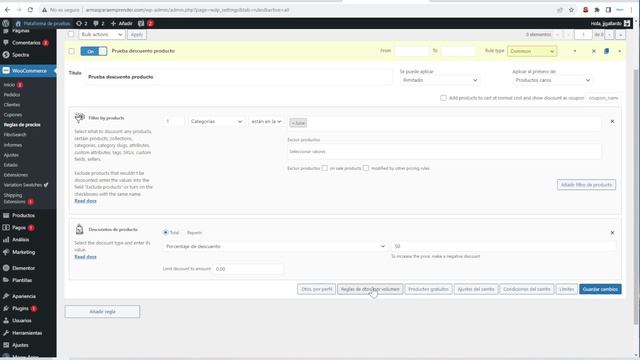Click Condiciones del carrito button
The width and height of the screenshot is (640, 360).
coord(527,289)
